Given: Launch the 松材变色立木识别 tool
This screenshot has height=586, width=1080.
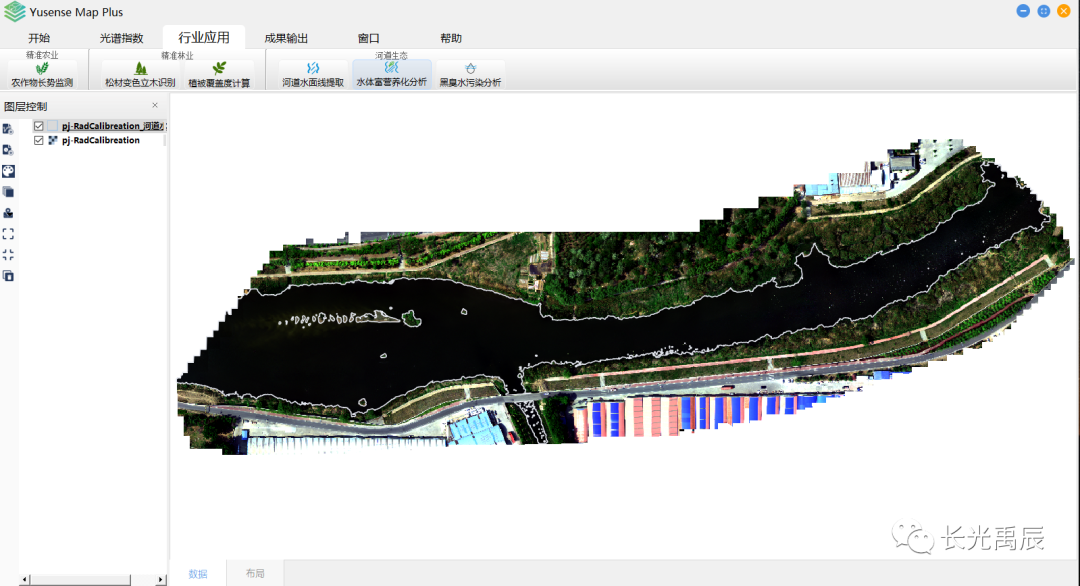Looking at the screenshot, I should tap(140, 75).
